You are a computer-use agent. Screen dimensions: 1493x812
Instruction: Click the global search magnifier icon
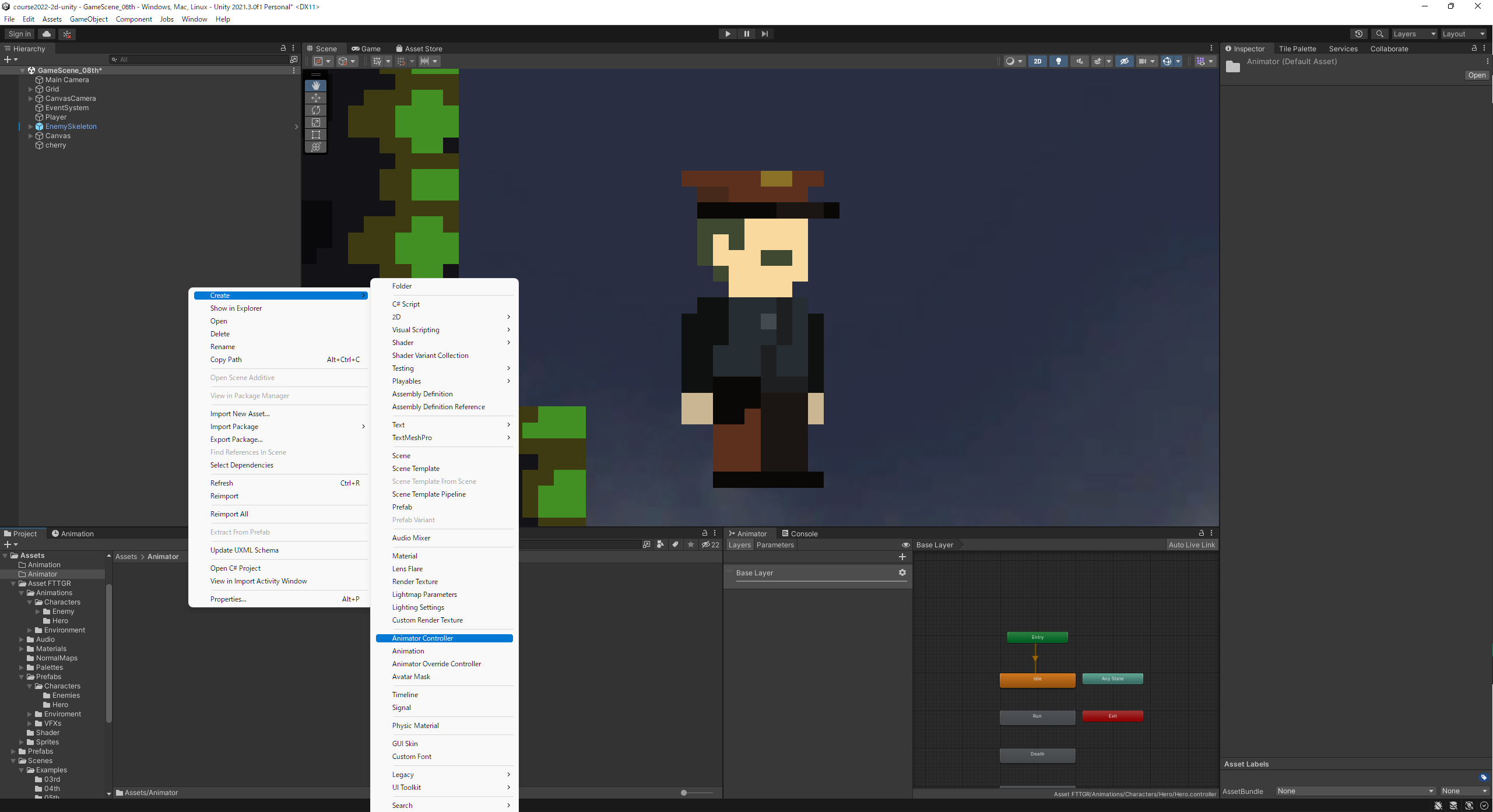pyautogui.click(x=1379, y=34)
